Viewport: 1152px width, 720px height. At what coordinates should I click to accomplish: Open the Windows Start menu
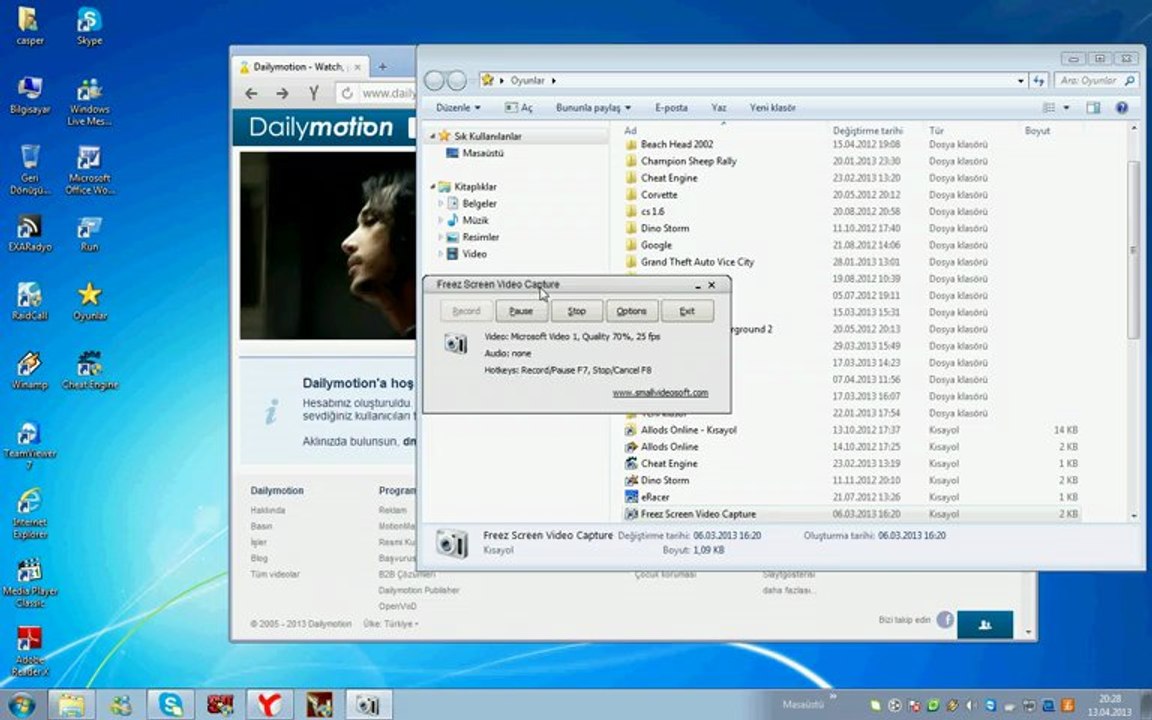coord(21,705)
